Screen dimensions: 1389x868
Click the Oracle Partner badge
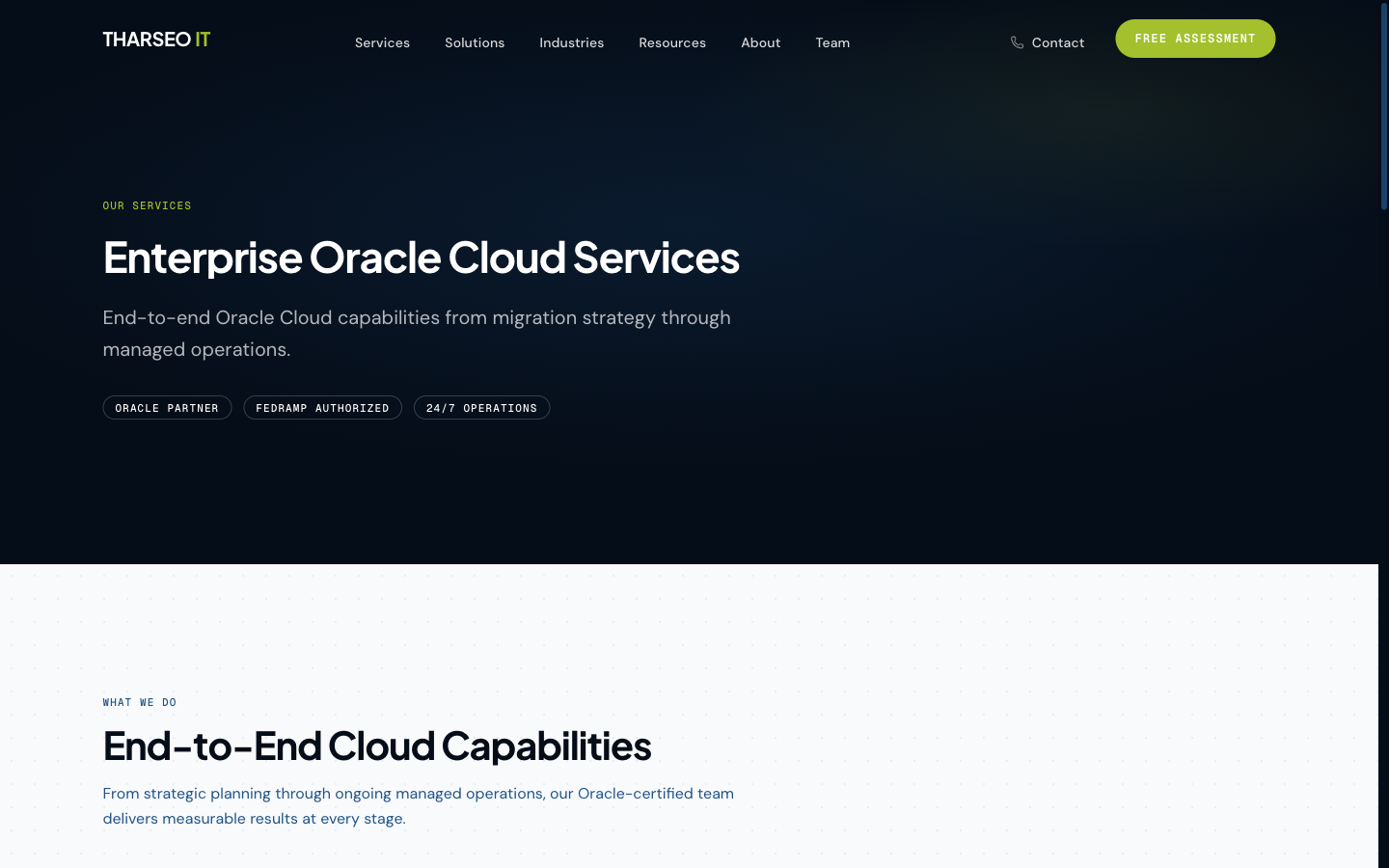167,408
